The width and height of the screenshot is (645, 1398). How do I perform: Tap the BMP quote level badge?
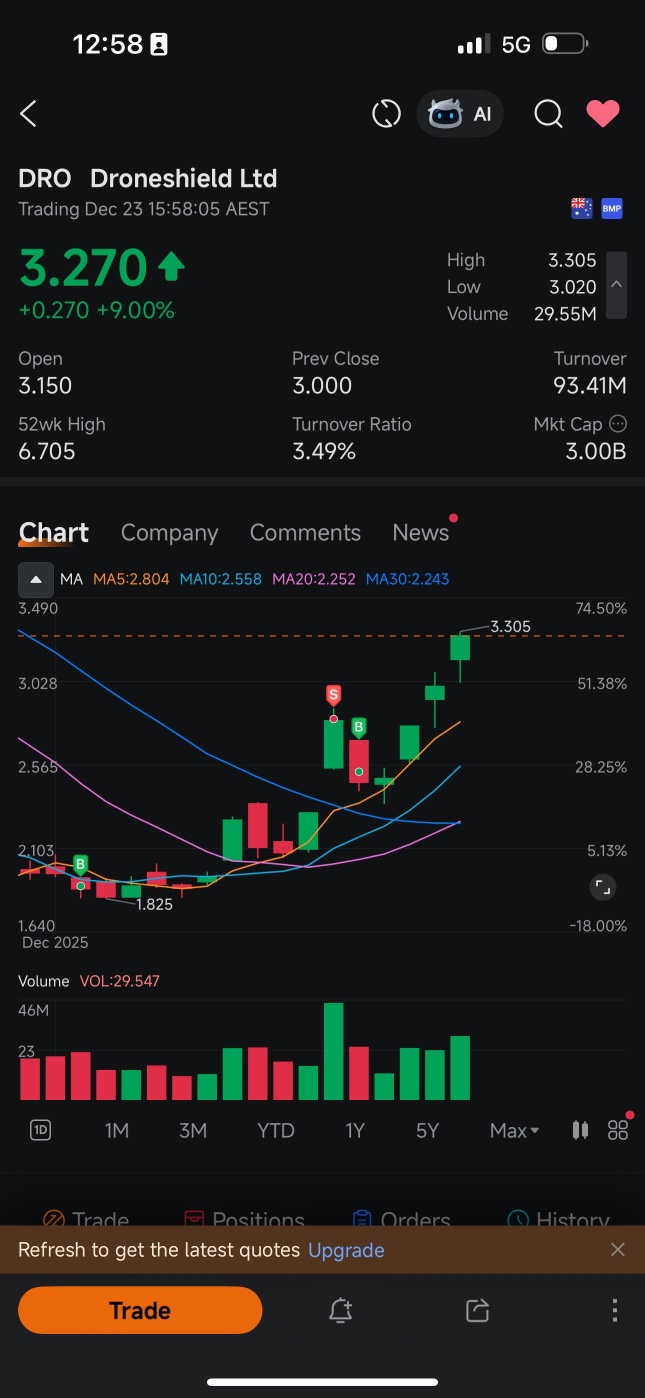coord(611,208)
